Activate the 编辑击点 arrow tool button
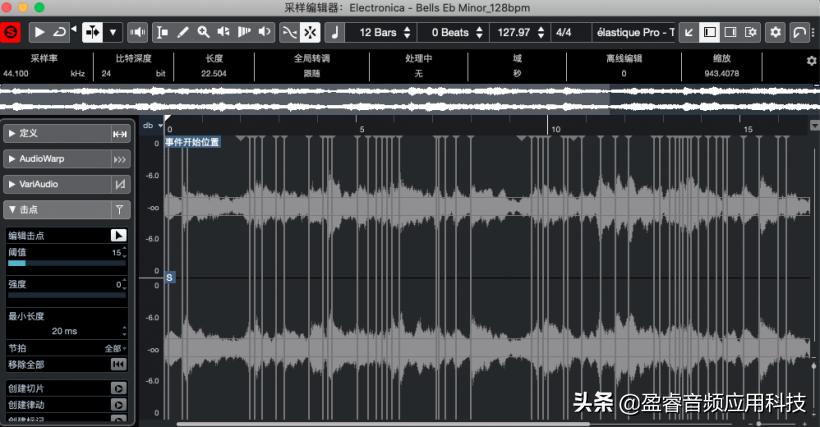Screen dimensions: 820x427 119,235
